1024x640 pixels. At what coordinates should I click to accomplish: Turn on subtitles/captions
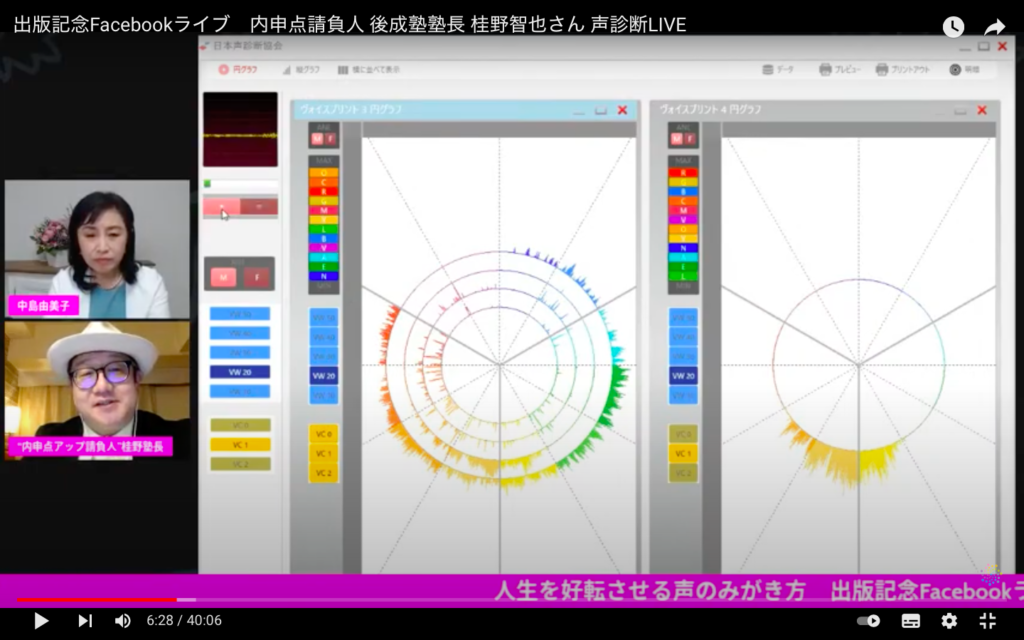point(910,620)
